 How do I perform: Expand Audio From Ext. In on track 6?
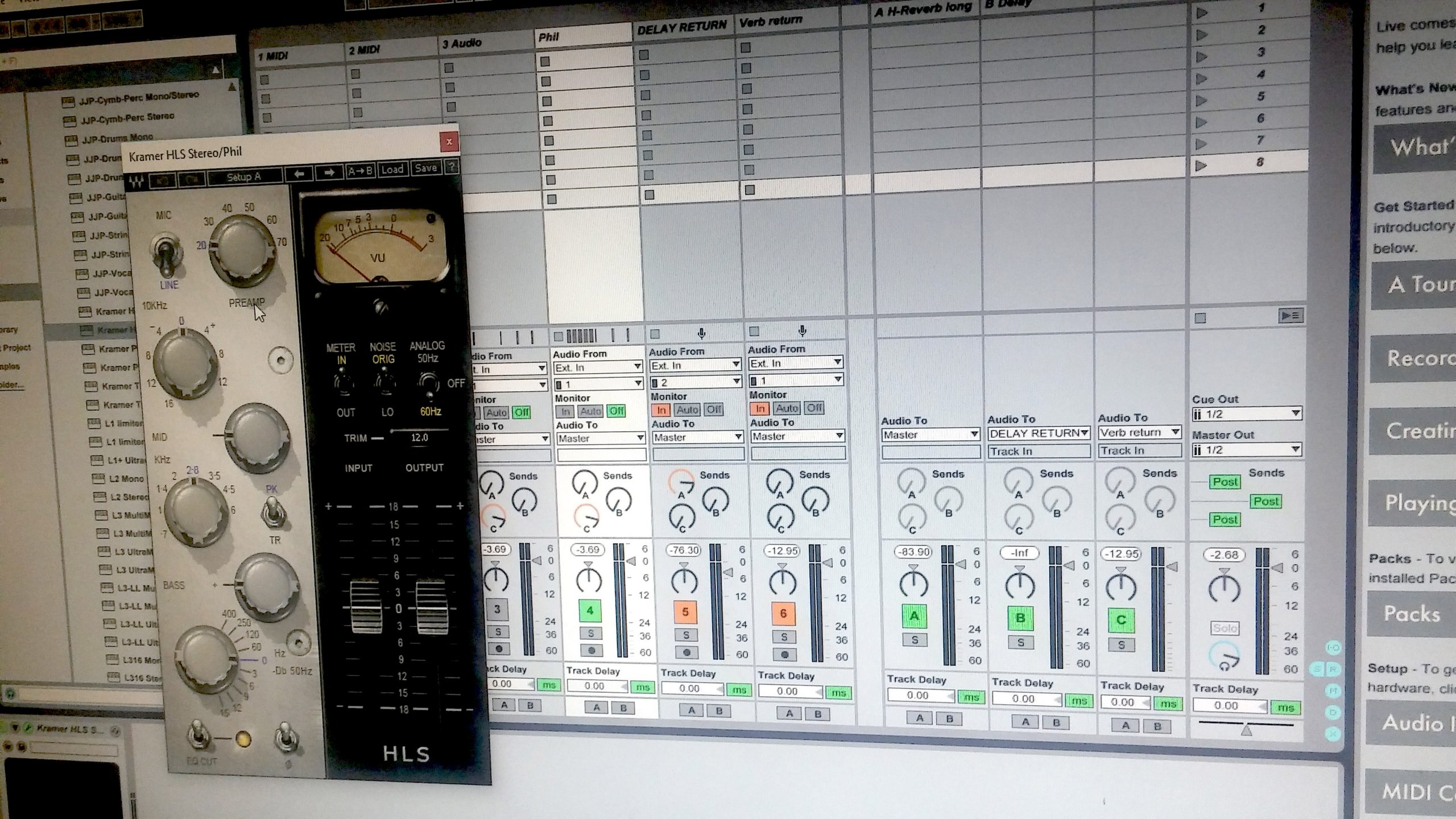coord(795,363)
